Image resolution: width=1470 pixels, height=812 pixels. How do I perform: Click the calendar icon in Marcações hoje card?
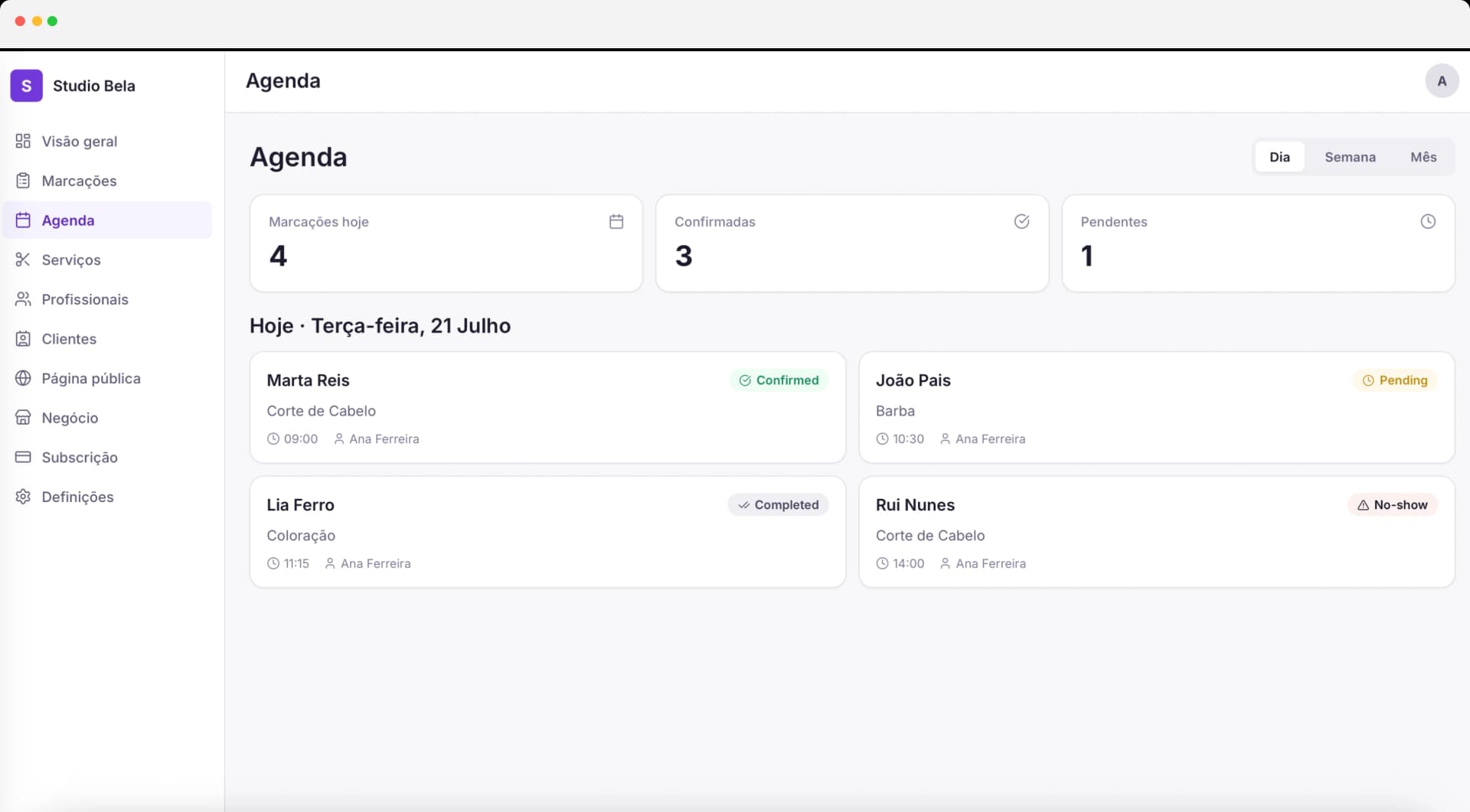click(616, 222)
